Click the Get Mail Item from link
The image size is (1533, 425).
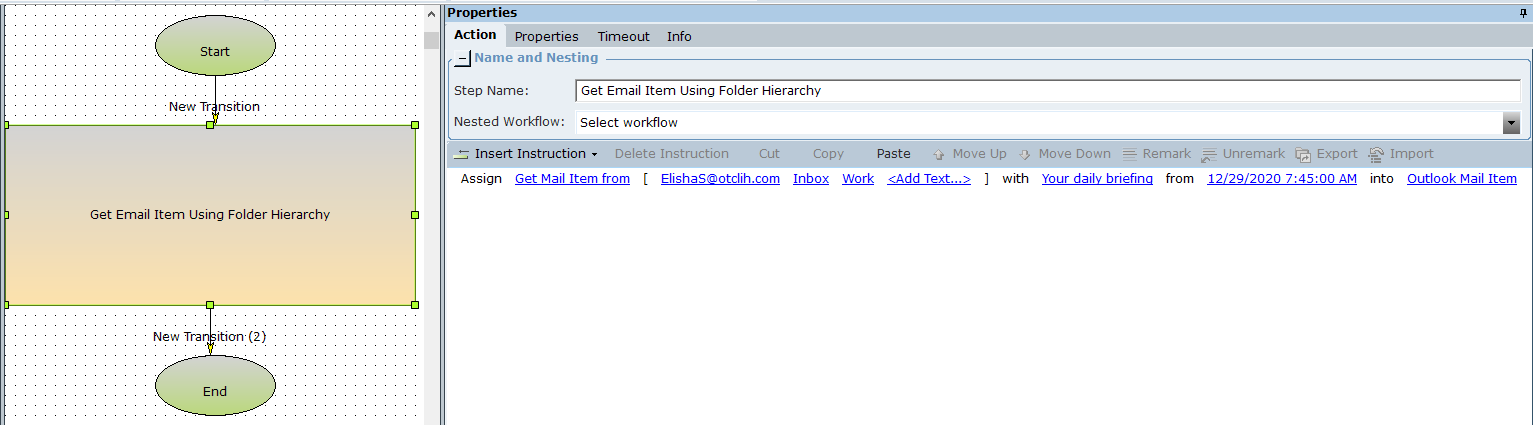point(572,179)
